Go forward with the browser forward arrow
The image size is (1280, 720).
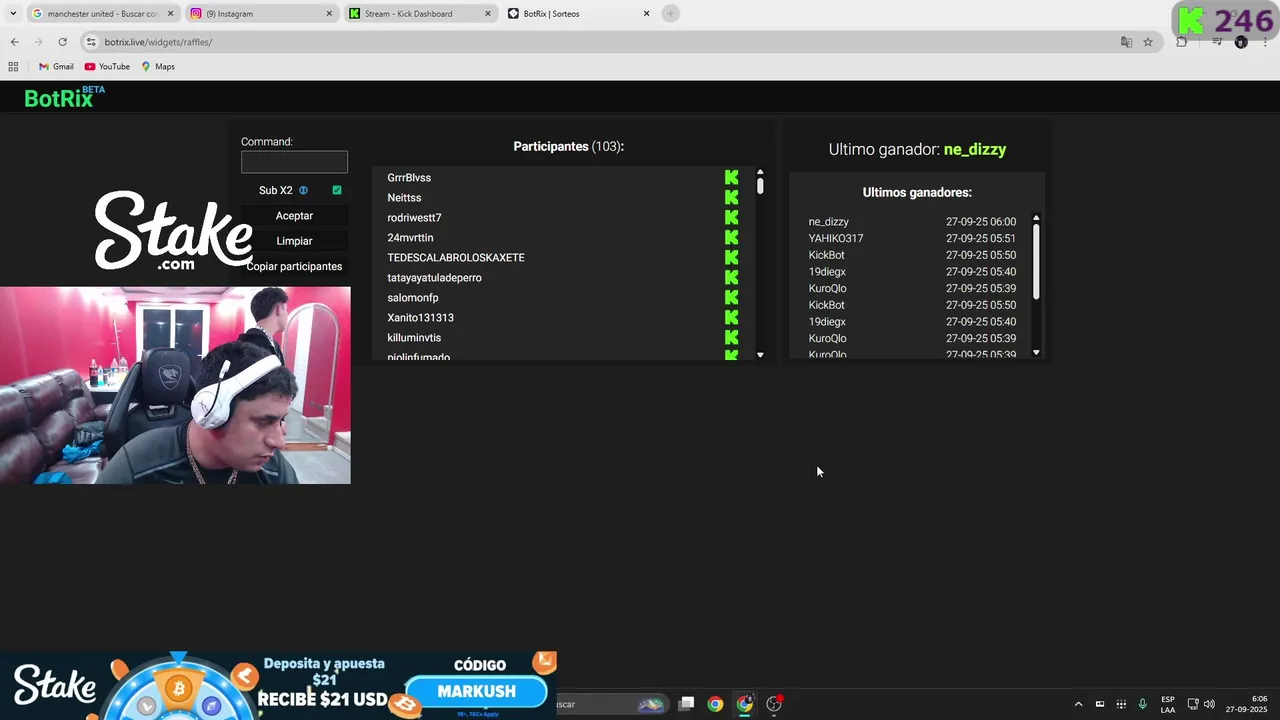tap(38, 42)
